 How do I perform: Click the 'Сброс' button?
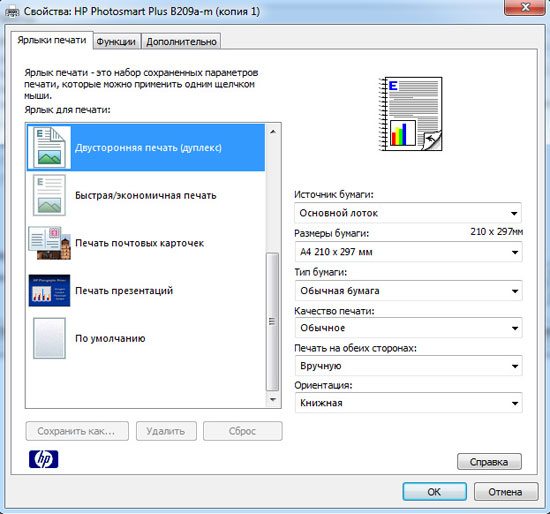[242, 431]
